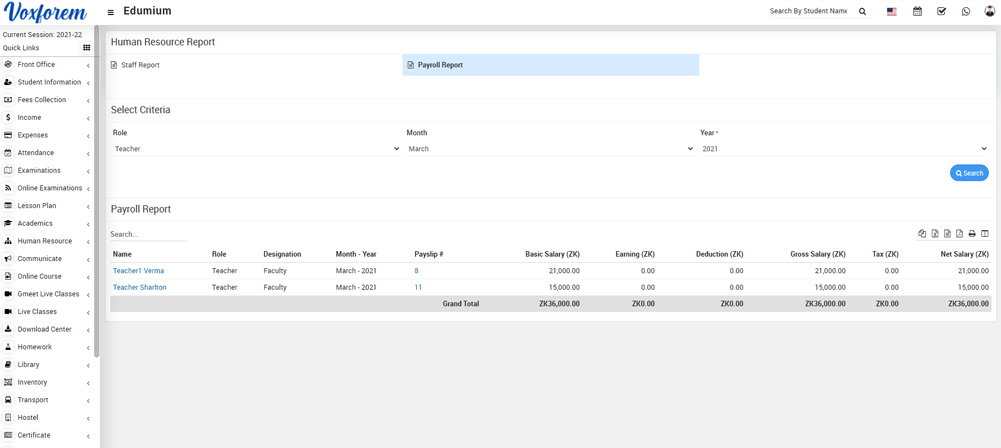The image size is (1001, 448).
Task: Copy the payroll table using copy icon
Action: [x=922, y=234]
